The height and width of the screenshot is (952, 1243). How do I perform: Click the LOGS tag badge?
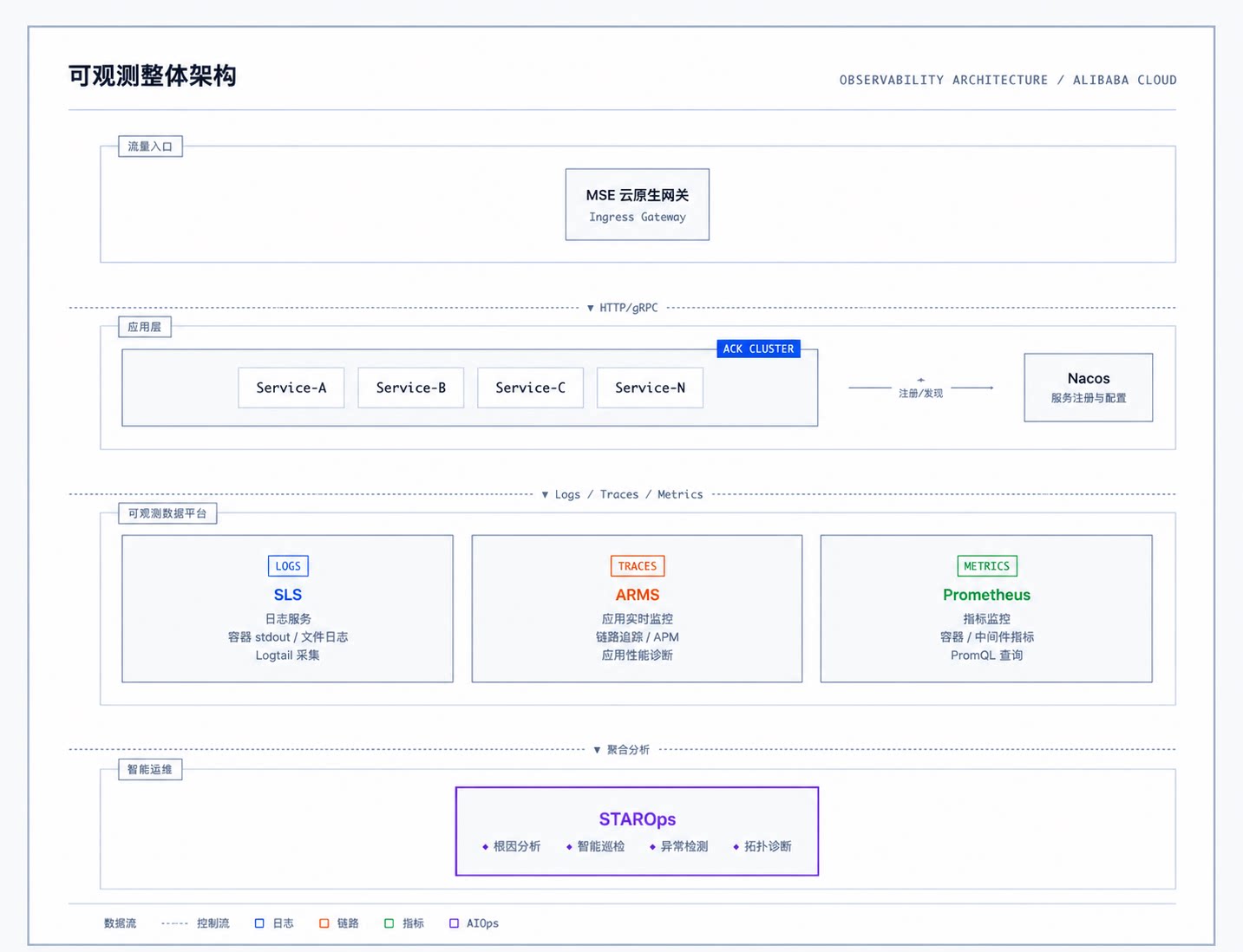pos(288,566)
